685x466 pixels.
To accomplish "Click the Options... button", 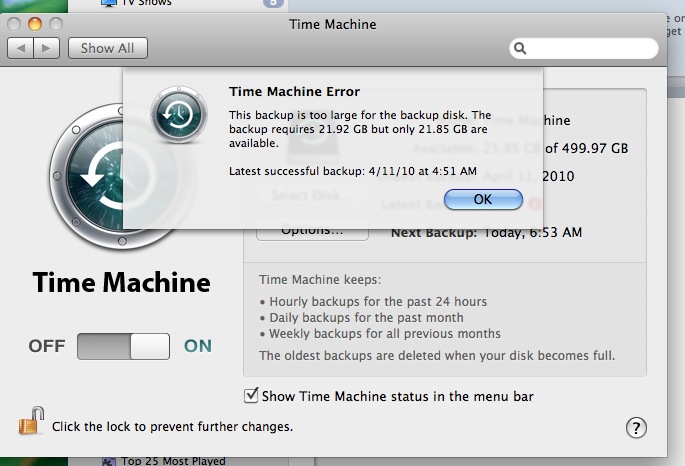I will coord(312,231).
